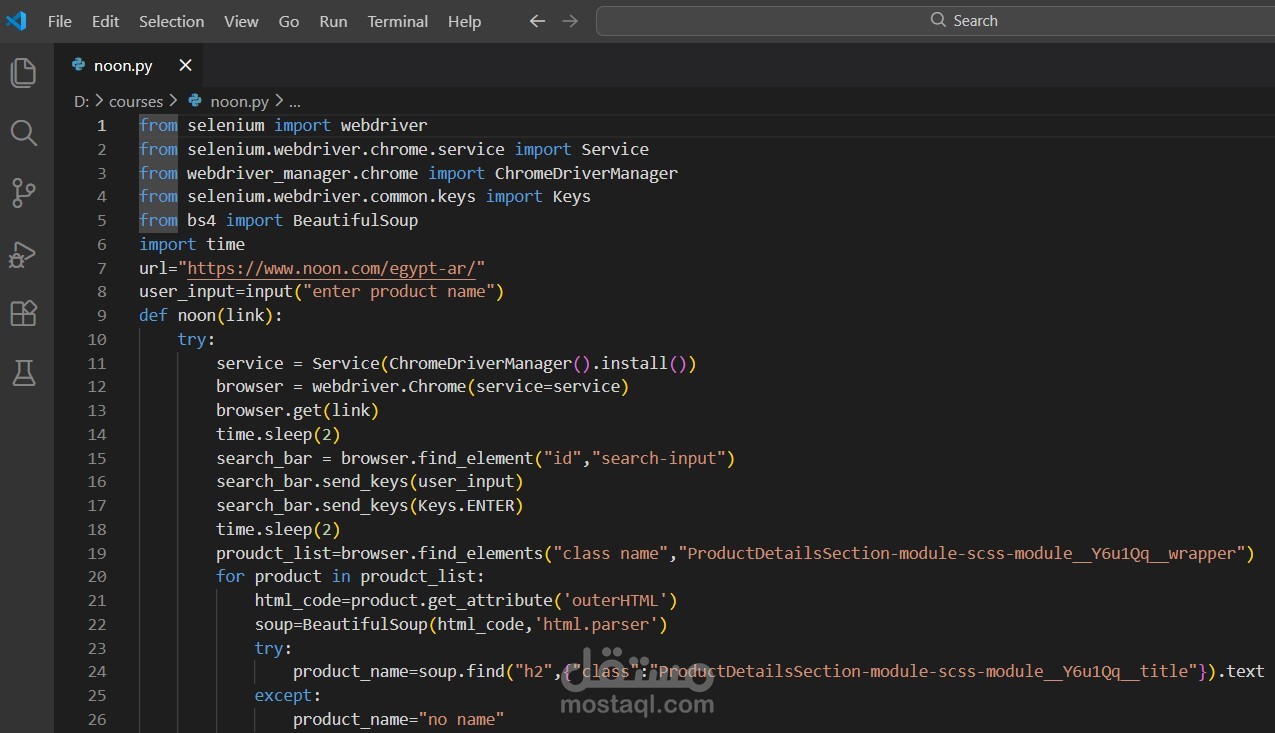Close the noon.py tab
The image size is (1275, 733).
coord(185,65)
